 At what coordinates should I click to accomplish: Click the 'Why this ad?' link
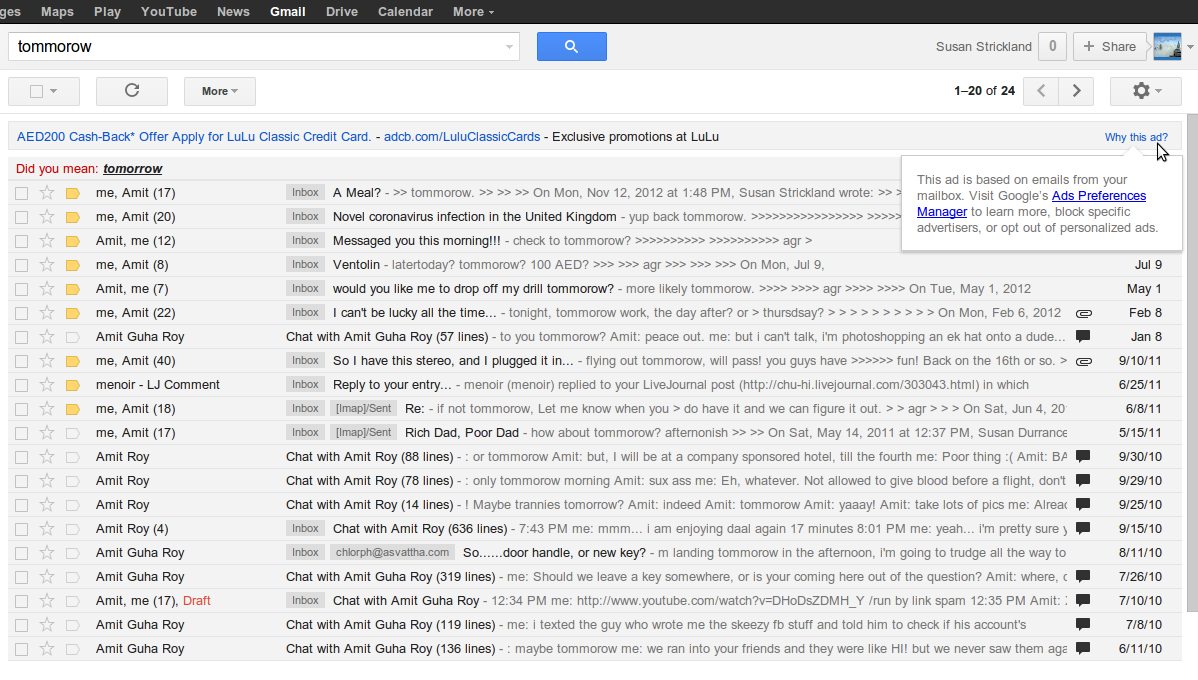click(1136, 137)
